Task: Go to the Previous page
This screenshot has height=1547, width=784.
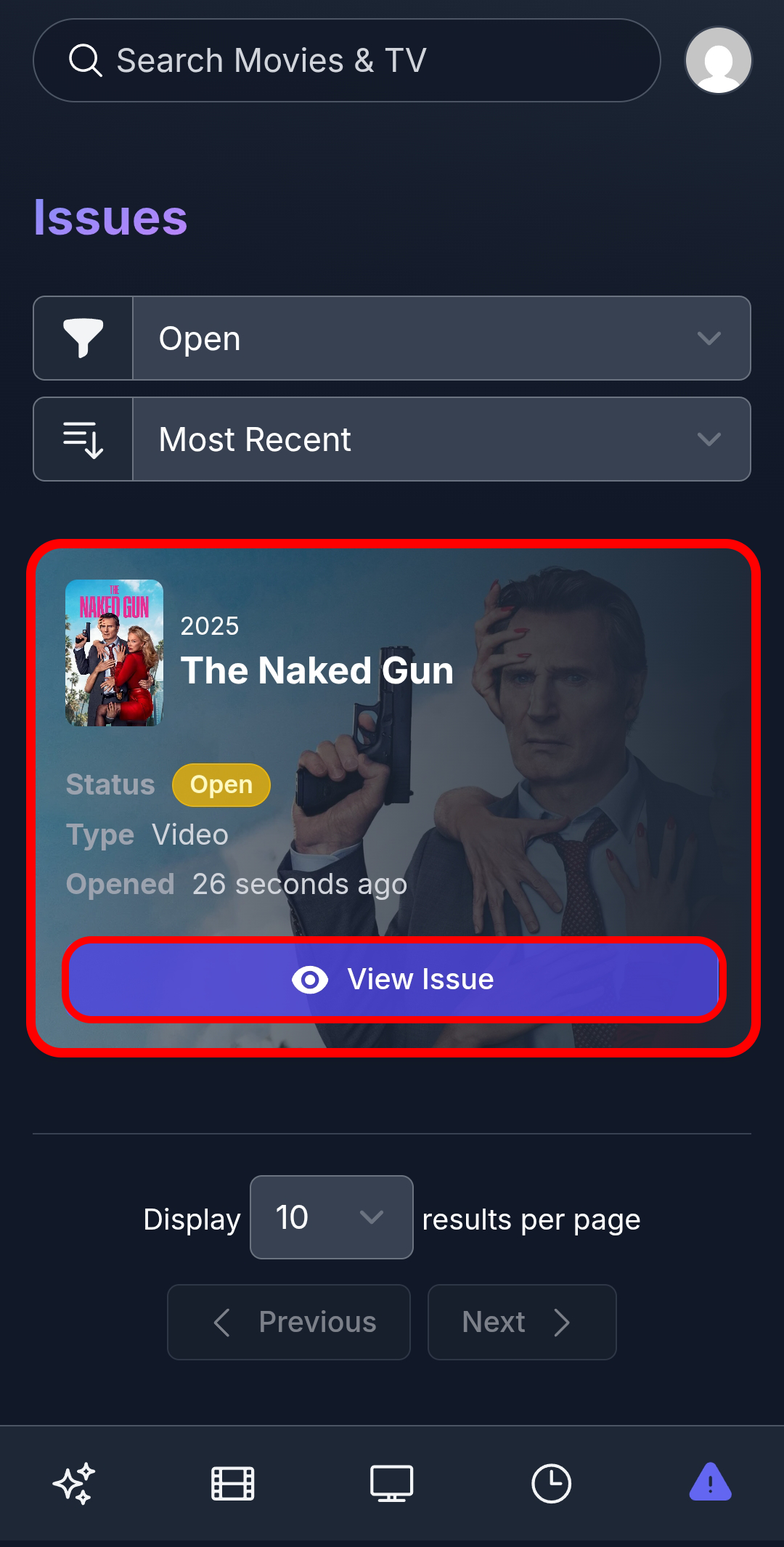Action: click(x=289, y=1322)
